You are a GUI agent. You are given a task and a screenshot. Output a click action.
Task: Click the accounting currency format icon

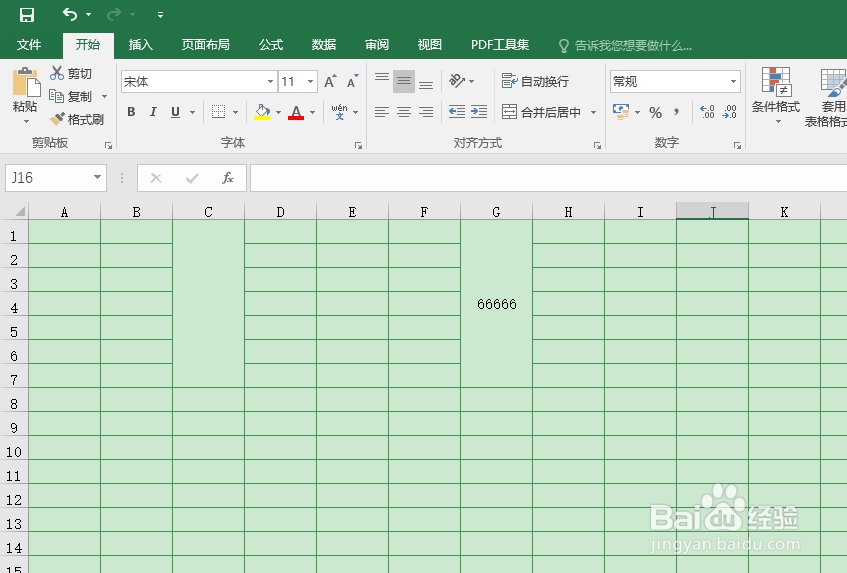click(621, 112)
